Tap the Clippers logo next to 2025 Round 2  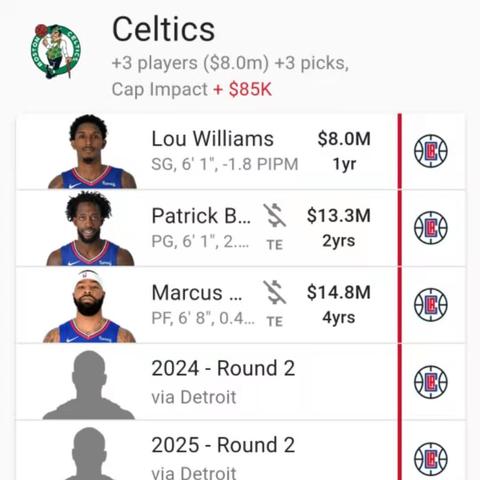pos(431,459)
